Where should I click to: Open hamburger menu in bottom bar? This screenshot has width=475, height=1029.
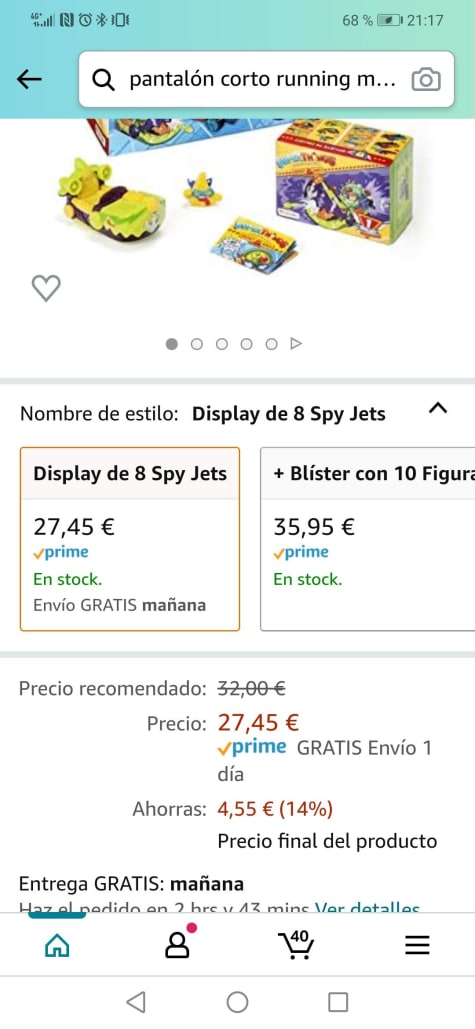[417, 945]
